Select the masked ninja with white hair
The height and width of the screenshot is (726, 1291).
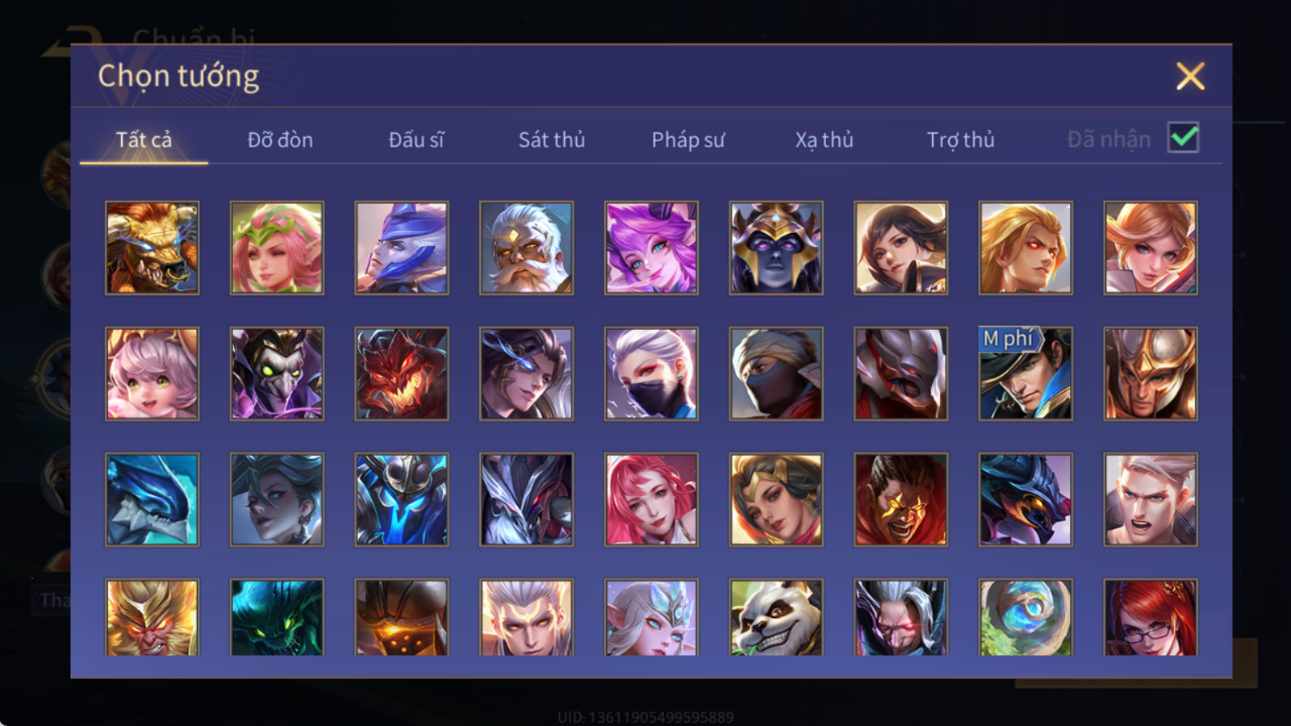point(651,373)
